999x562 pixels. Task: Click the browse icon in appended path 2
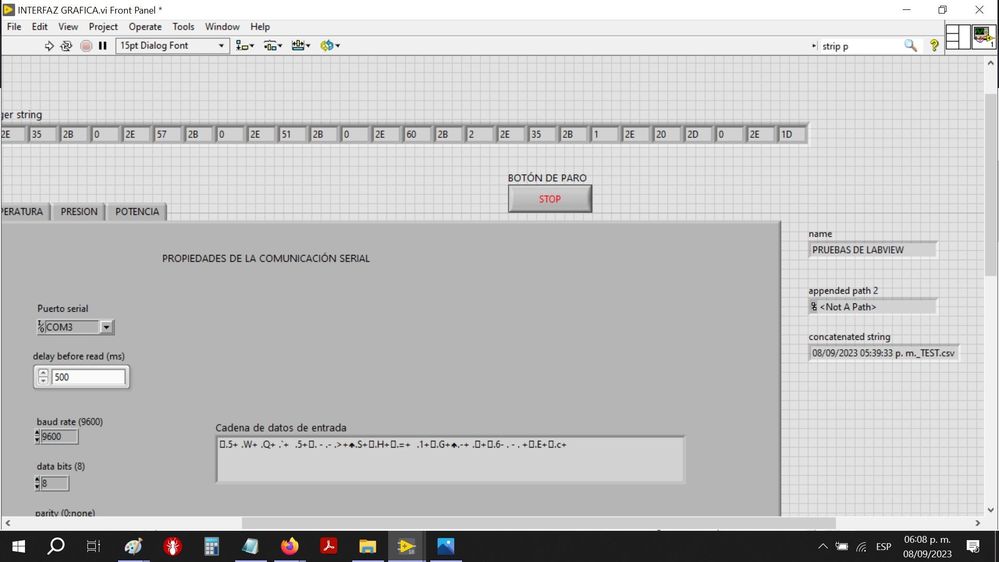pos(814,306)
